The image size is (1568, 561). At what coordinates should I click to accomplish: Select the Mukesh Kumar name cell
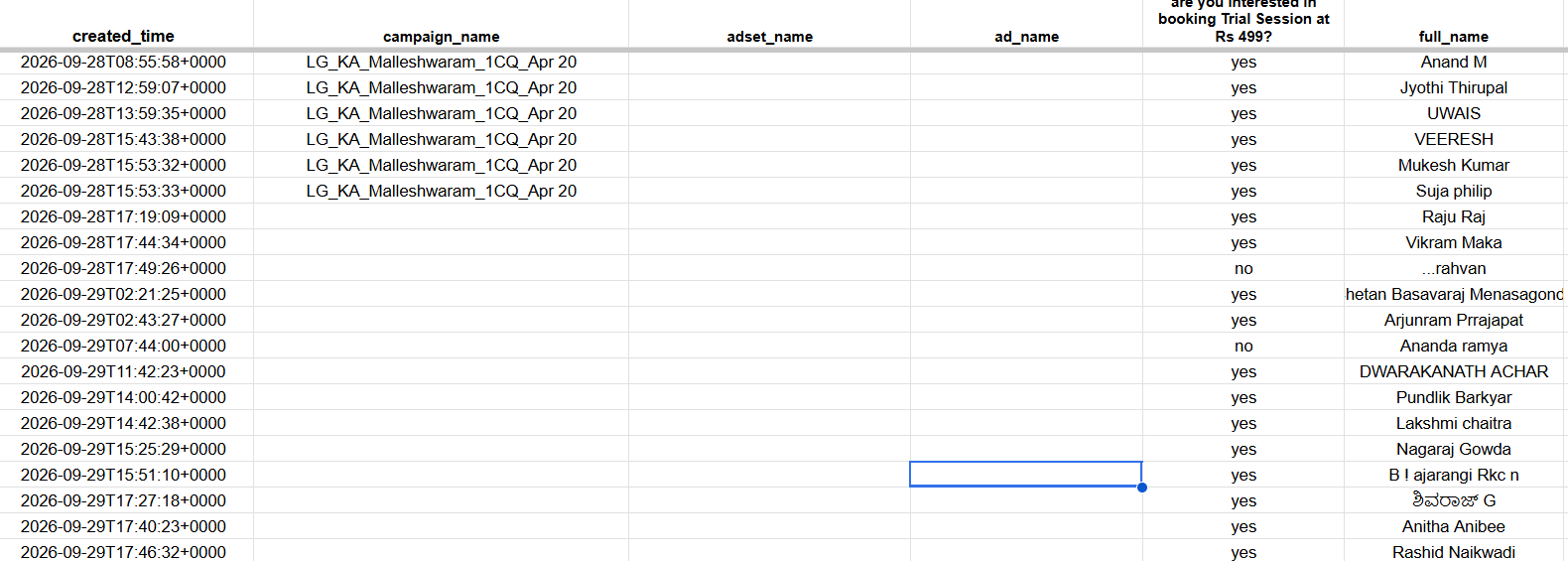click(x=1454, y=165)
